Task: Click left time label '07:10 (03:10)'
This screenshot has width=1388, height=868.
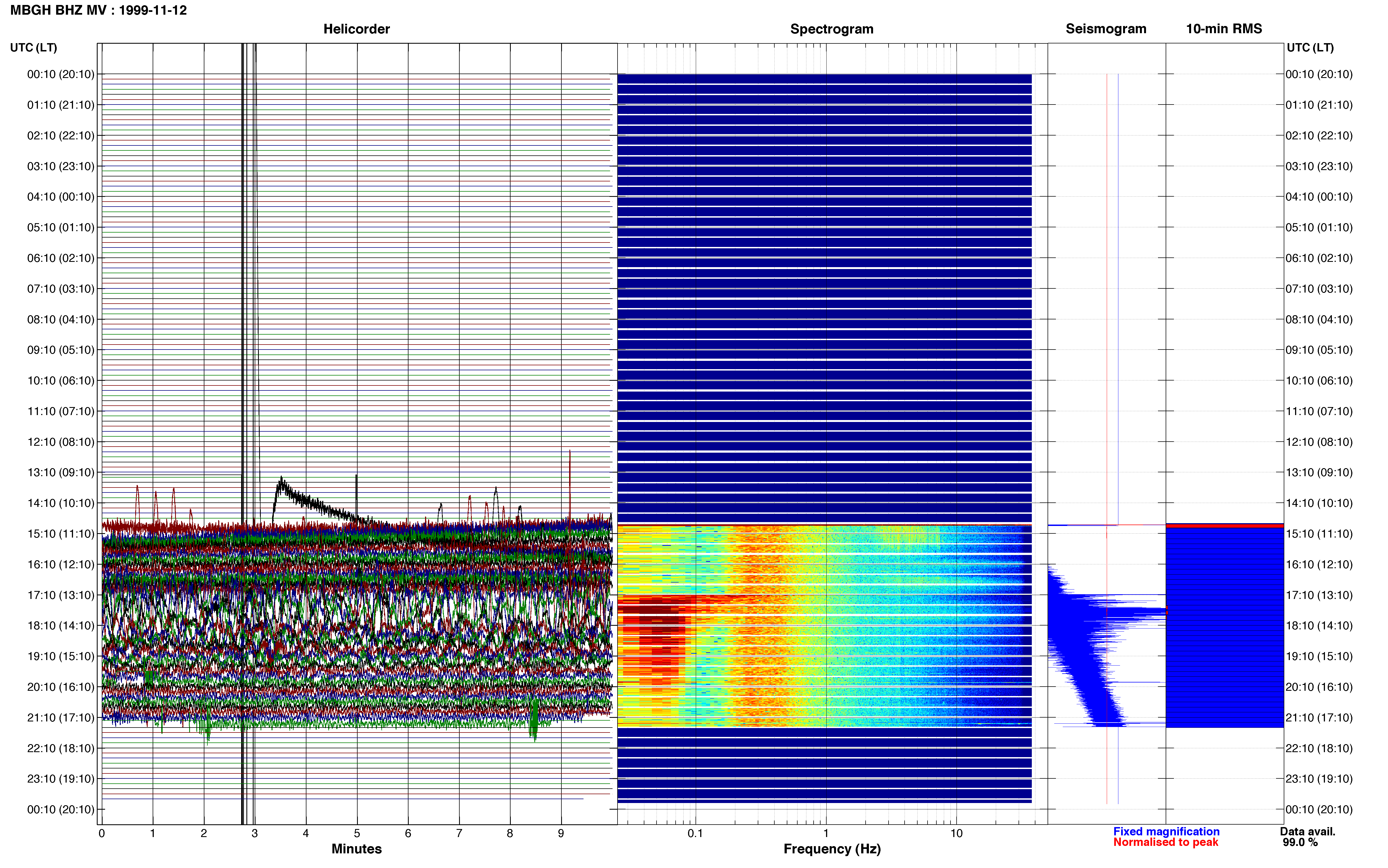Action: 61,289
